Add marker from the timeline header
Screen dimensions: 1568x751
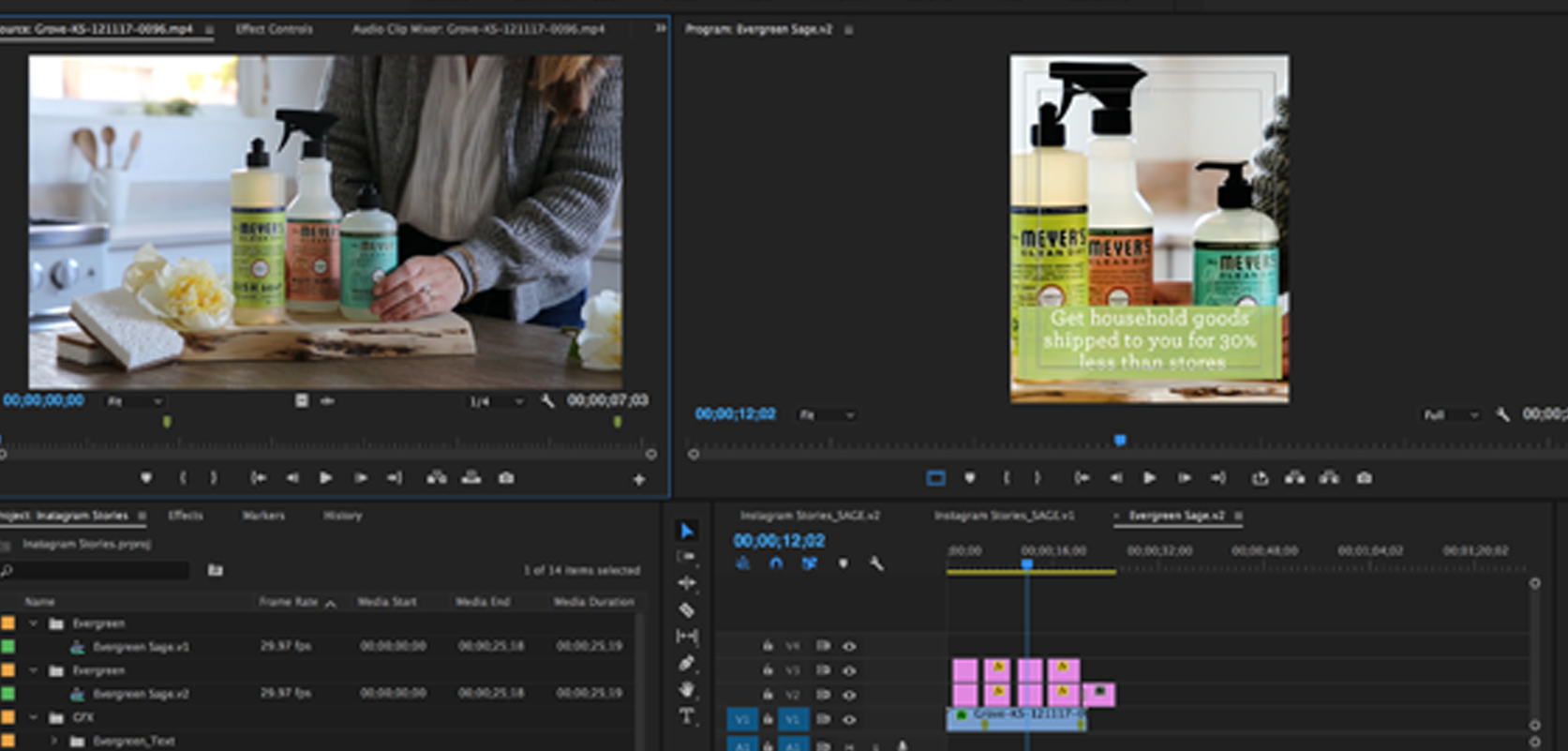tap(843, 563)
